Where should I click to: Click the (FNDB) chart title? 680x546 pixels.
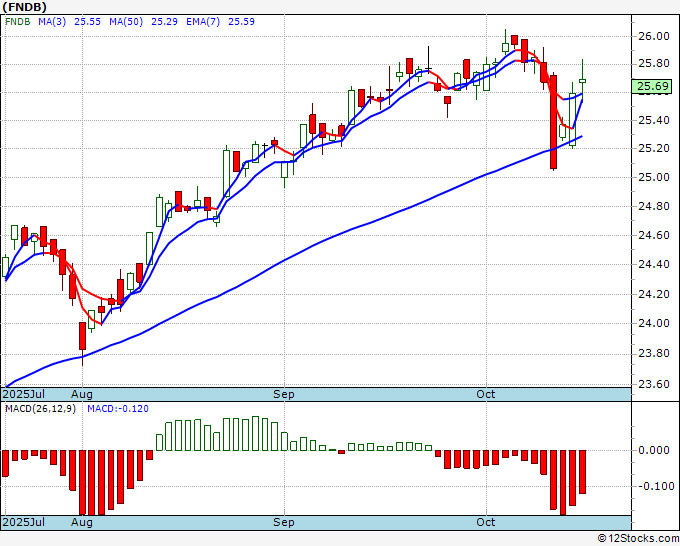[25, 7]
